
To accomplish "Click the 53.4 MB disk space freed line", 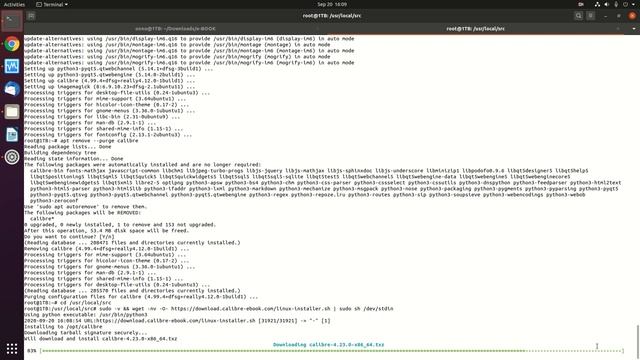I will [x=107, y=231].
